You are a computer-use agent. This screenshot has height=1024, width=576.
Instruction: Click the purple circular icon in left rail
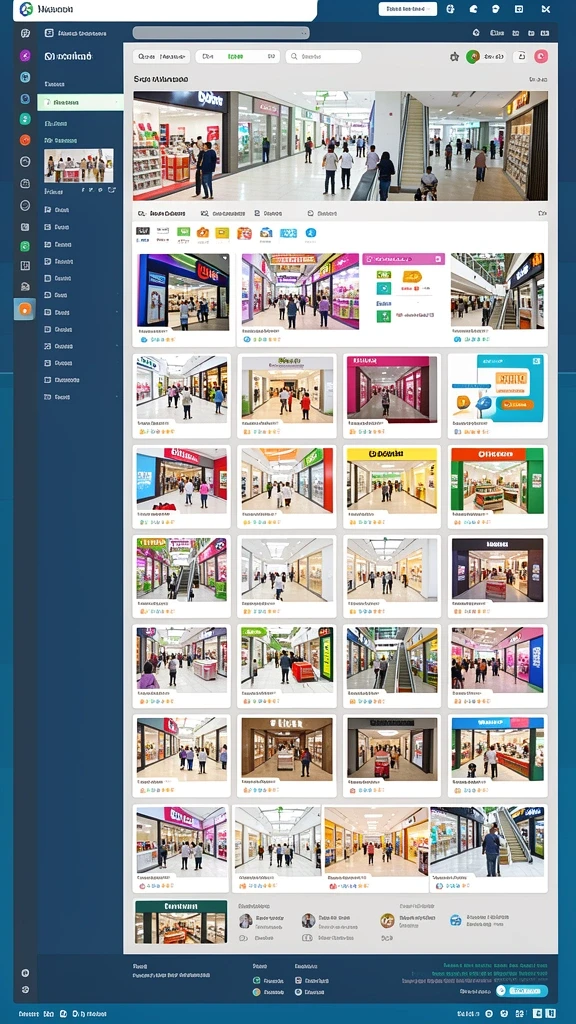click(25, 56)
